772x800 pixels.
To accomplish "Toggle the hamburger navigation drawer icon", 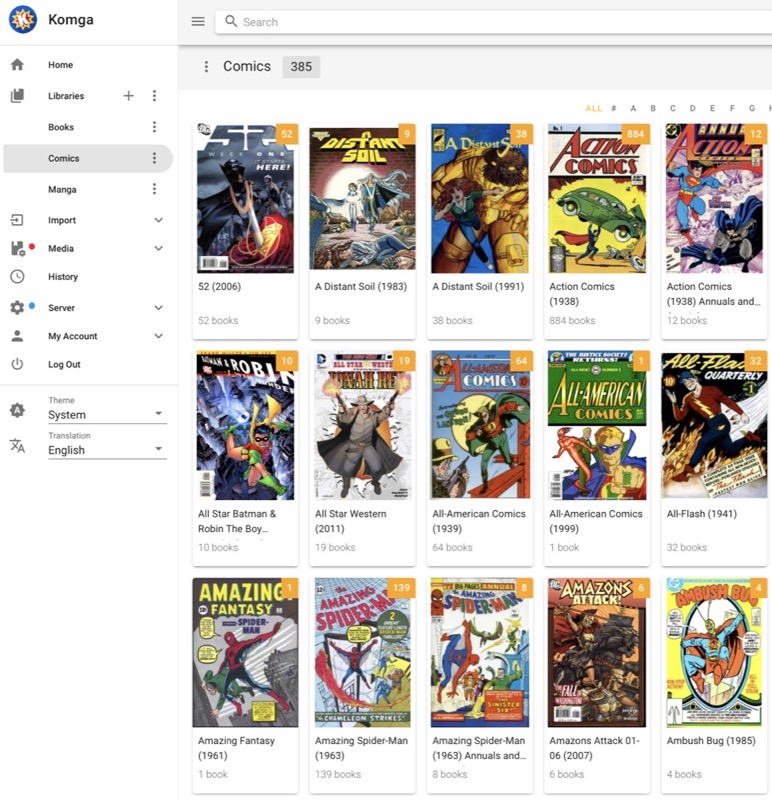I will tap(198, 21).
